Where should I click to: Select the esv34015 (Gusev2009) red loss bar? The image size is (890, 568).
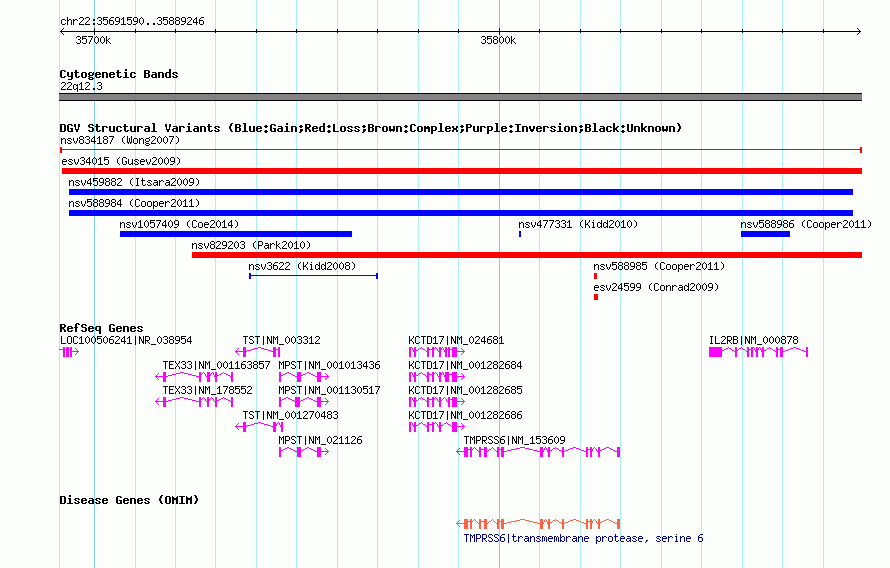461,171
